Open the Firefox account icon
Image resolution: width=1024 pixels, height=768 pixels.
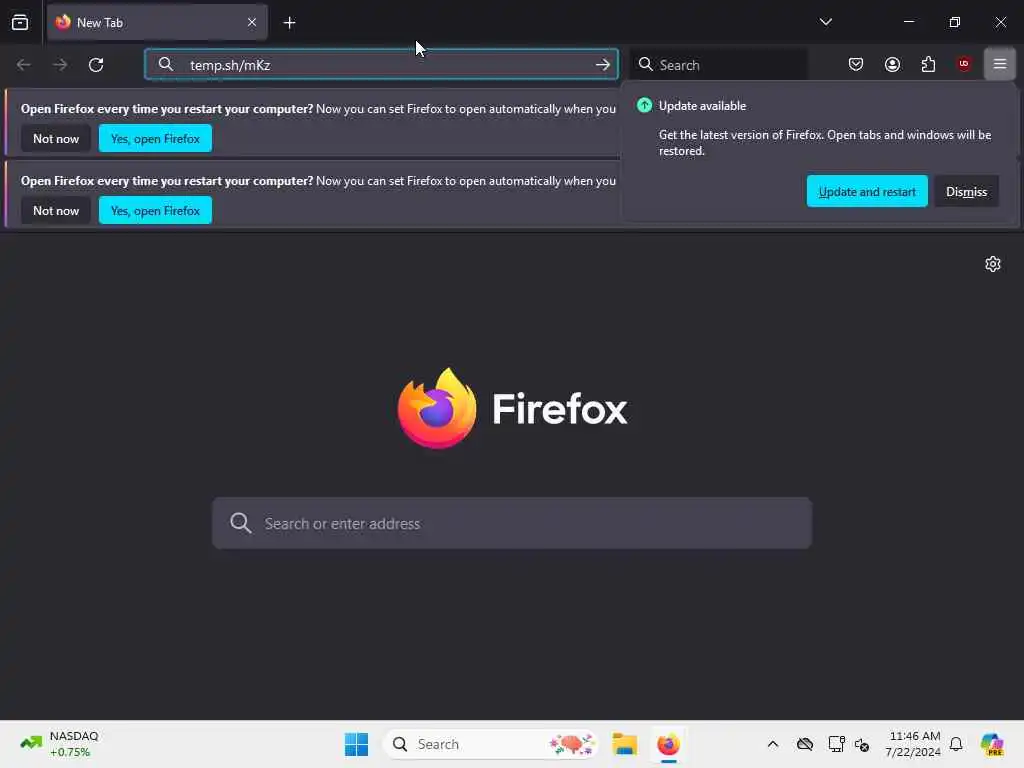coord(892,64)
